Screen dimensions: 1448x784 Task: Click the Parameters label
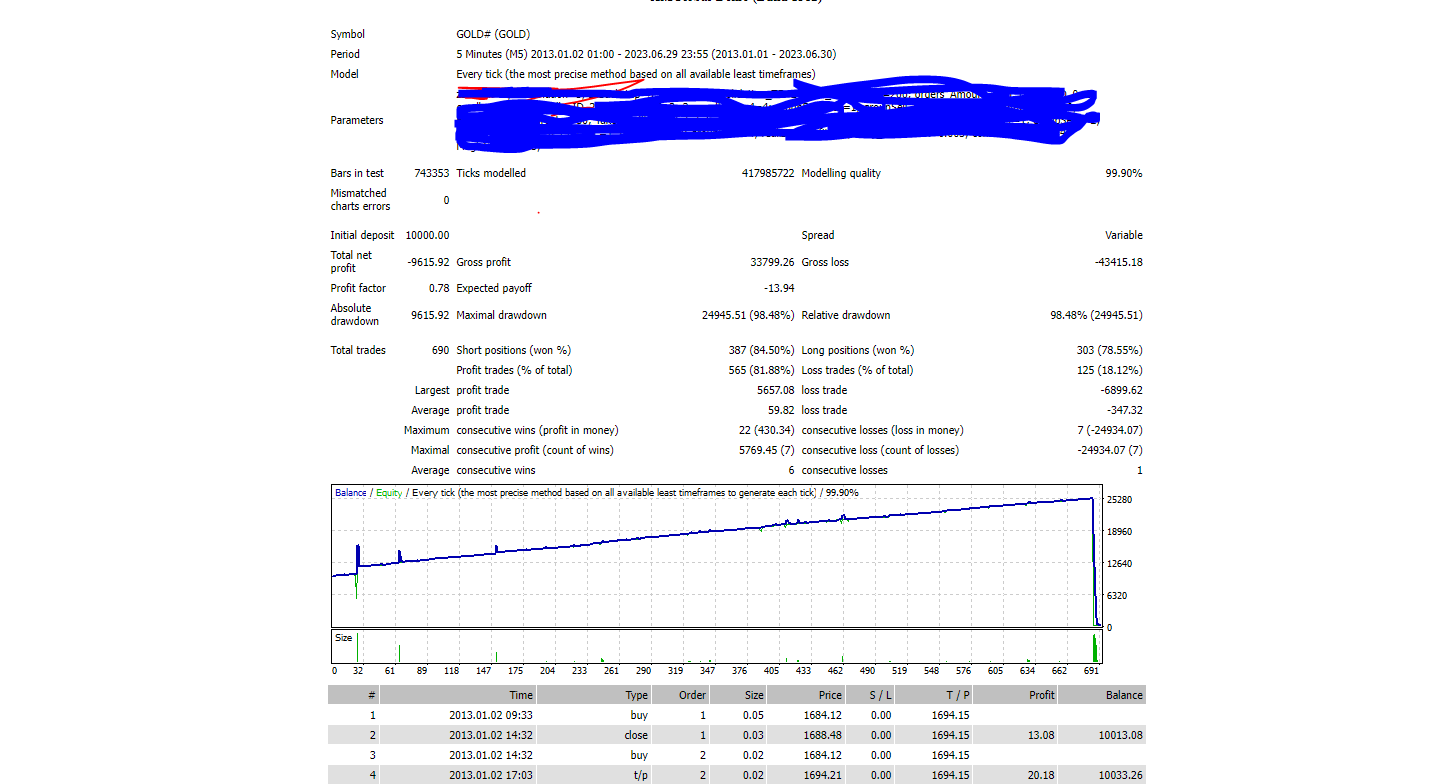(x=357, y=120)
